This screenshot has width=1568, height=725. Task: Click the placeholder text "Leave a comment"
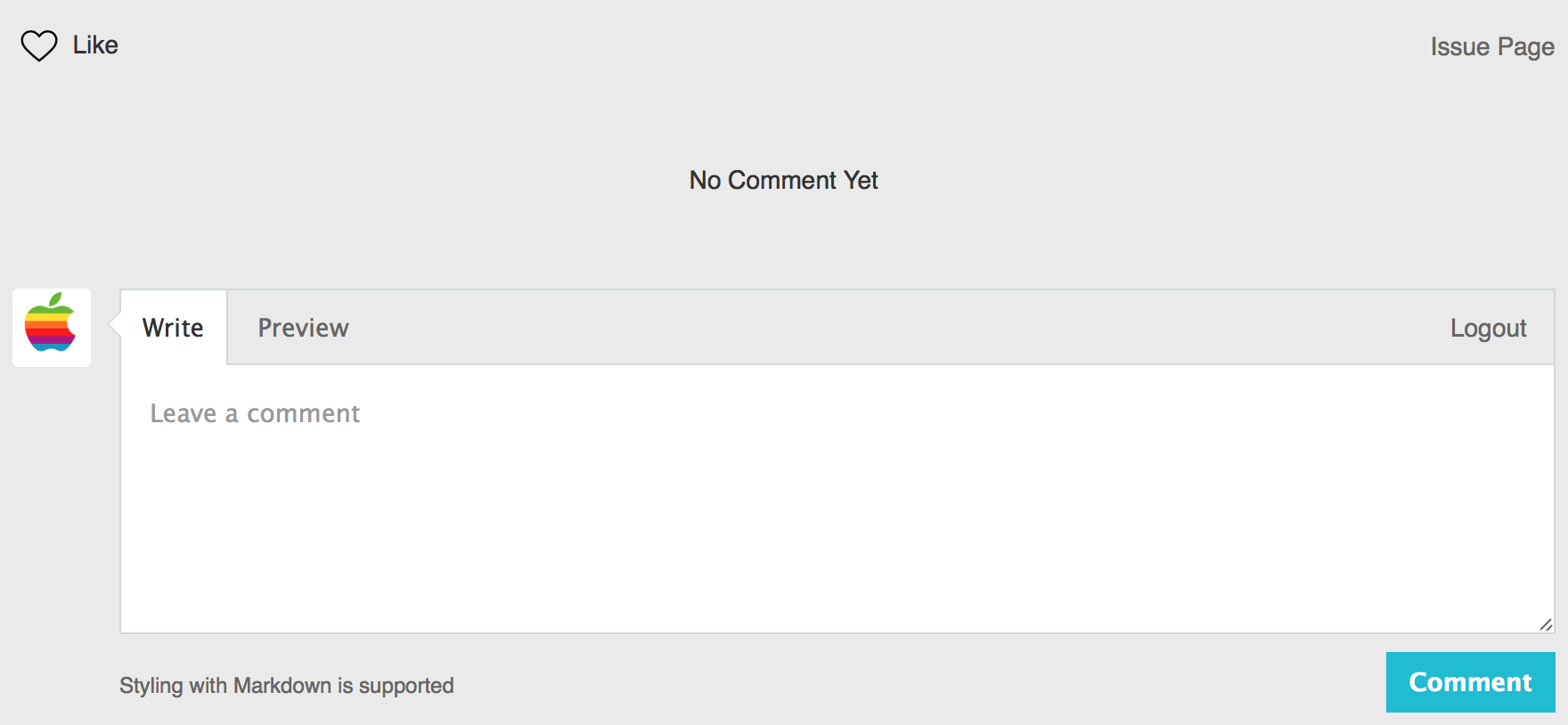255,413
